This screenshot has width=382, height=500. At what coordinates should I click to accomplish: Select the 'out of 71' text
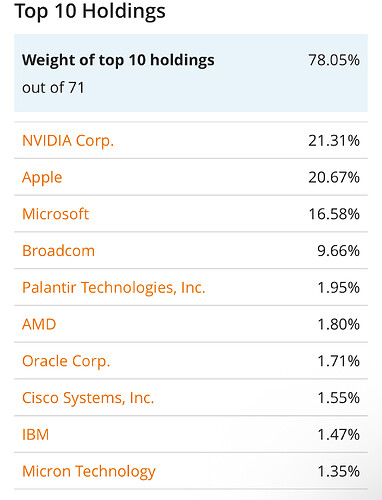(53, 88)
